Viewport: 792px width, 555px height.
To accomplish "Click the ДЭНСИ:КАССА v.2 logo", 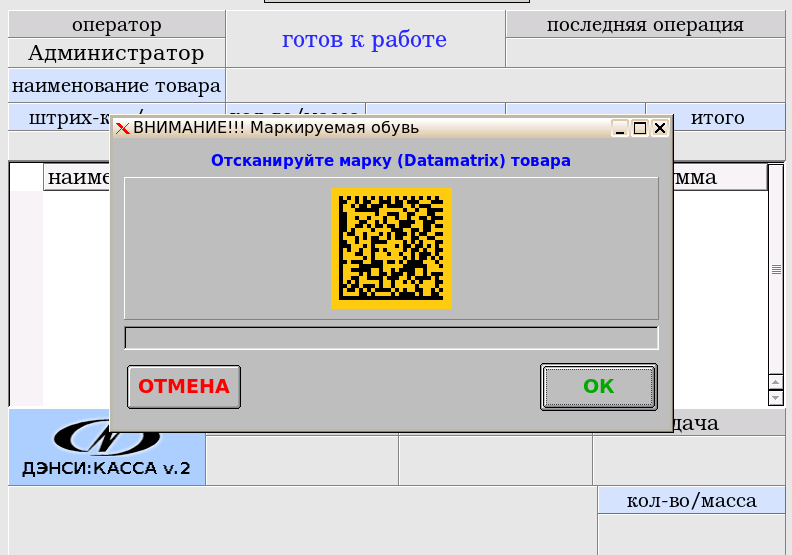I will click(x=107, y=447).
